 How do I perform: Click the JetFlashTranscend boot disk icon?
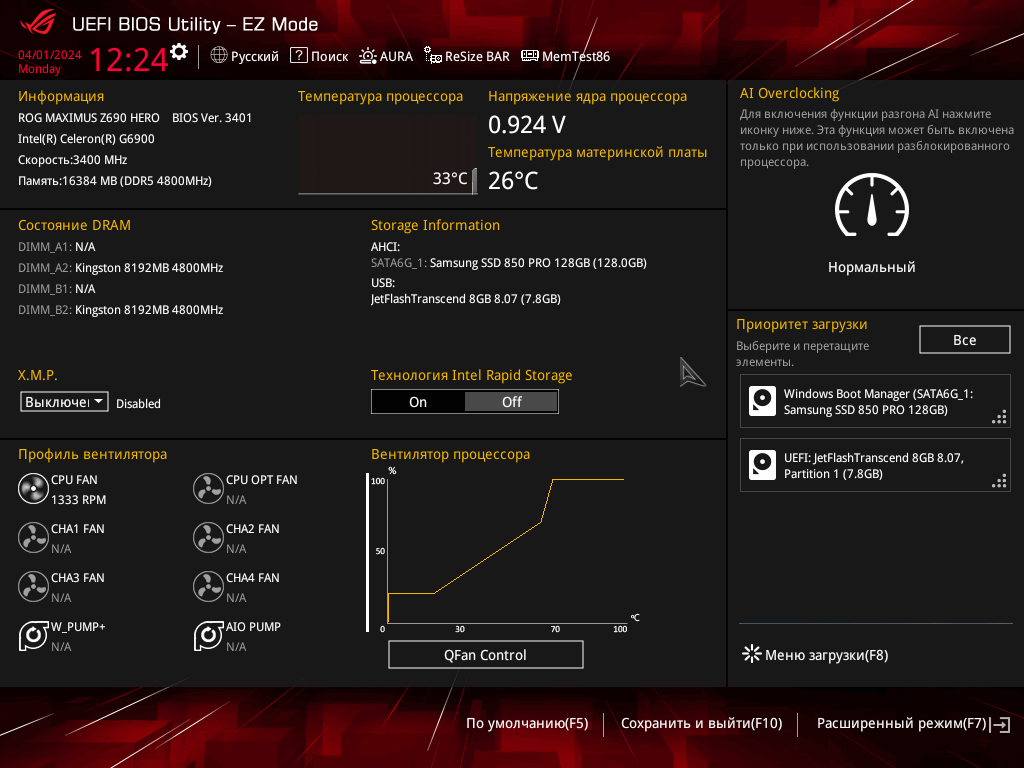(x=762, y=465)
